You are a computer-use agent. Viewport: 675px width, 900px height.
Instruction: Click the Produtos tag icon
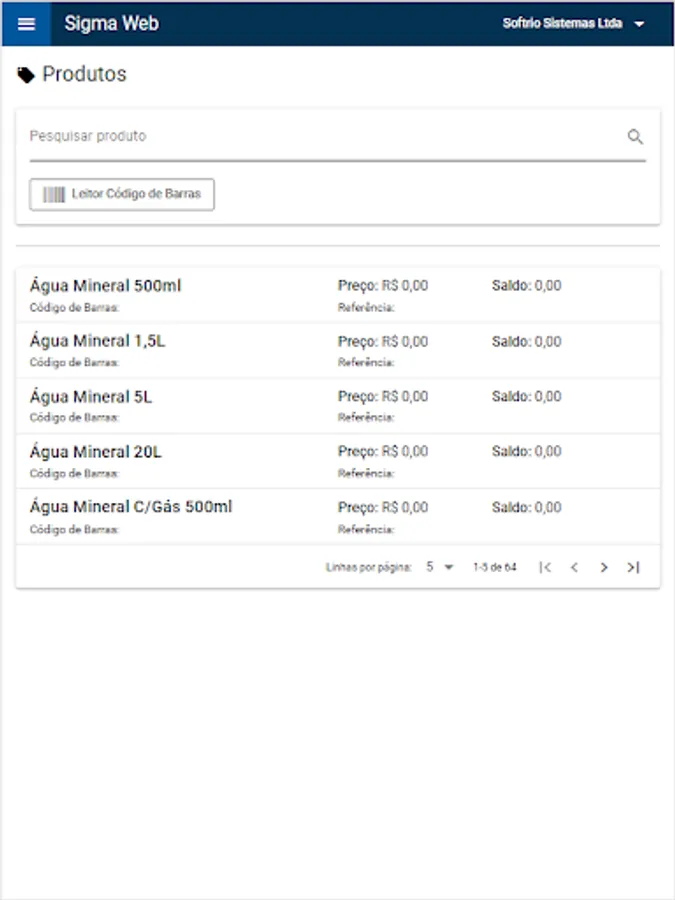coord(26,75)
